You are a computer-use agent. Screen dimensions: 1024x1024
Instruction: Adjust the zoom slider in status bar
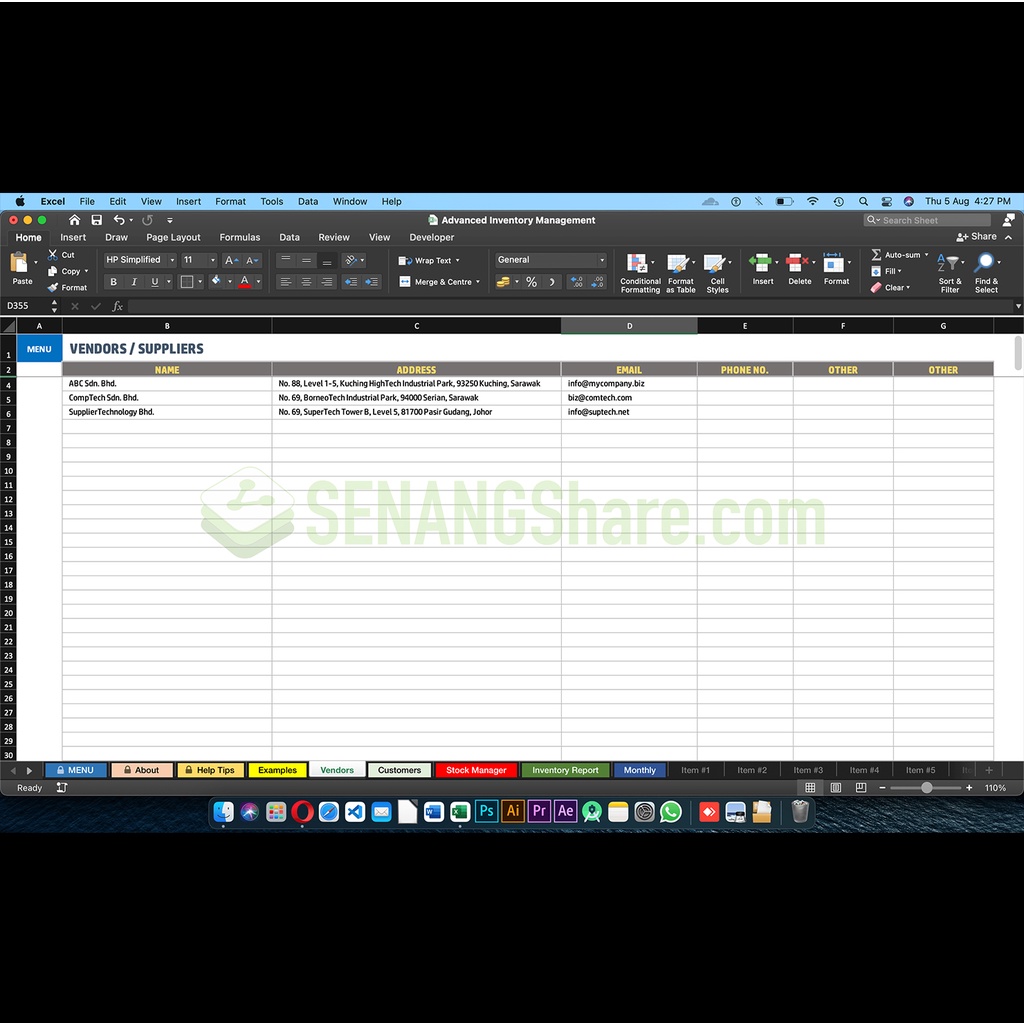927,788
